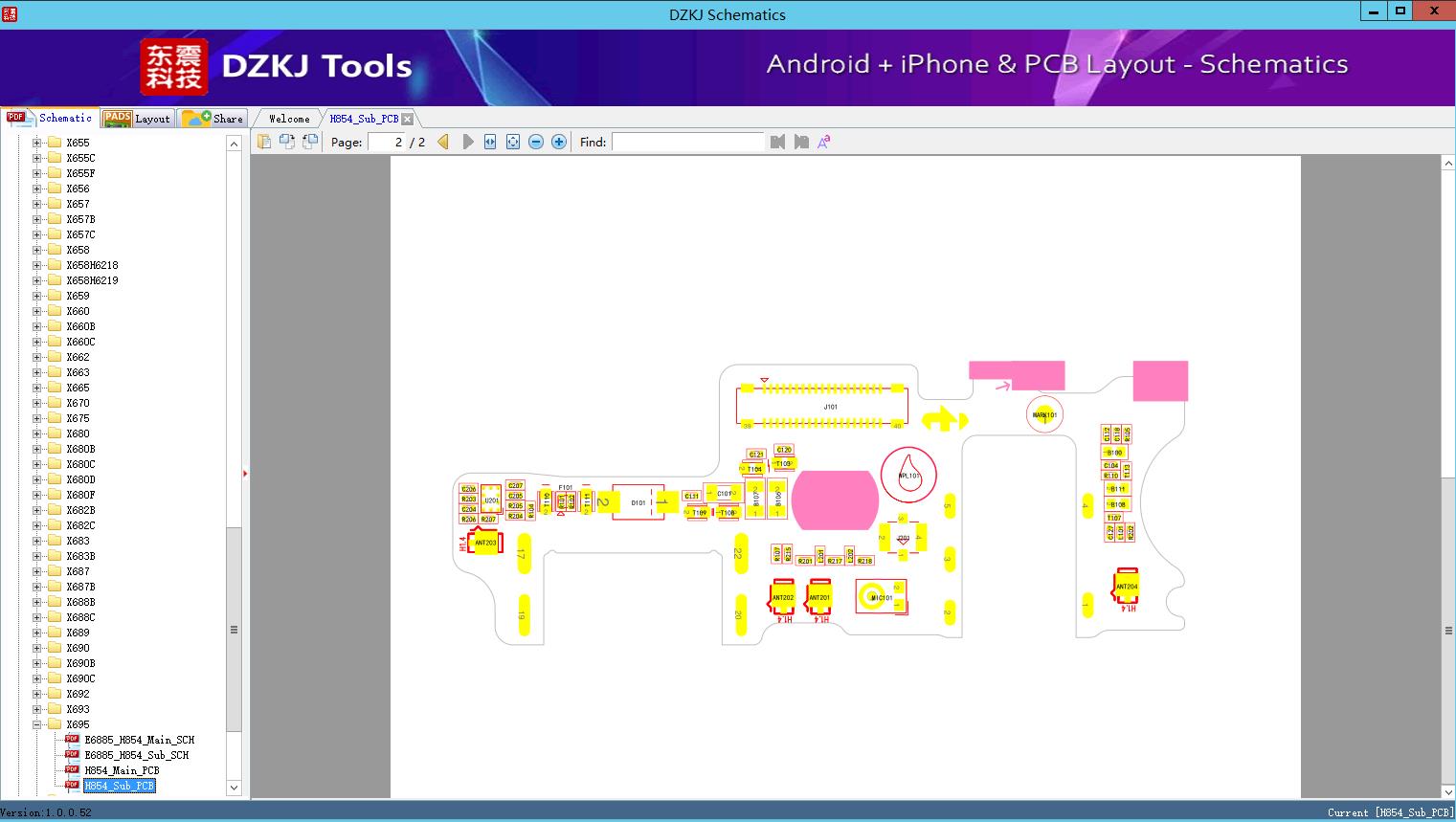Toggle the match case search option icon
The width and height of the screenshot is (1456, 822).
click(824, 142)
